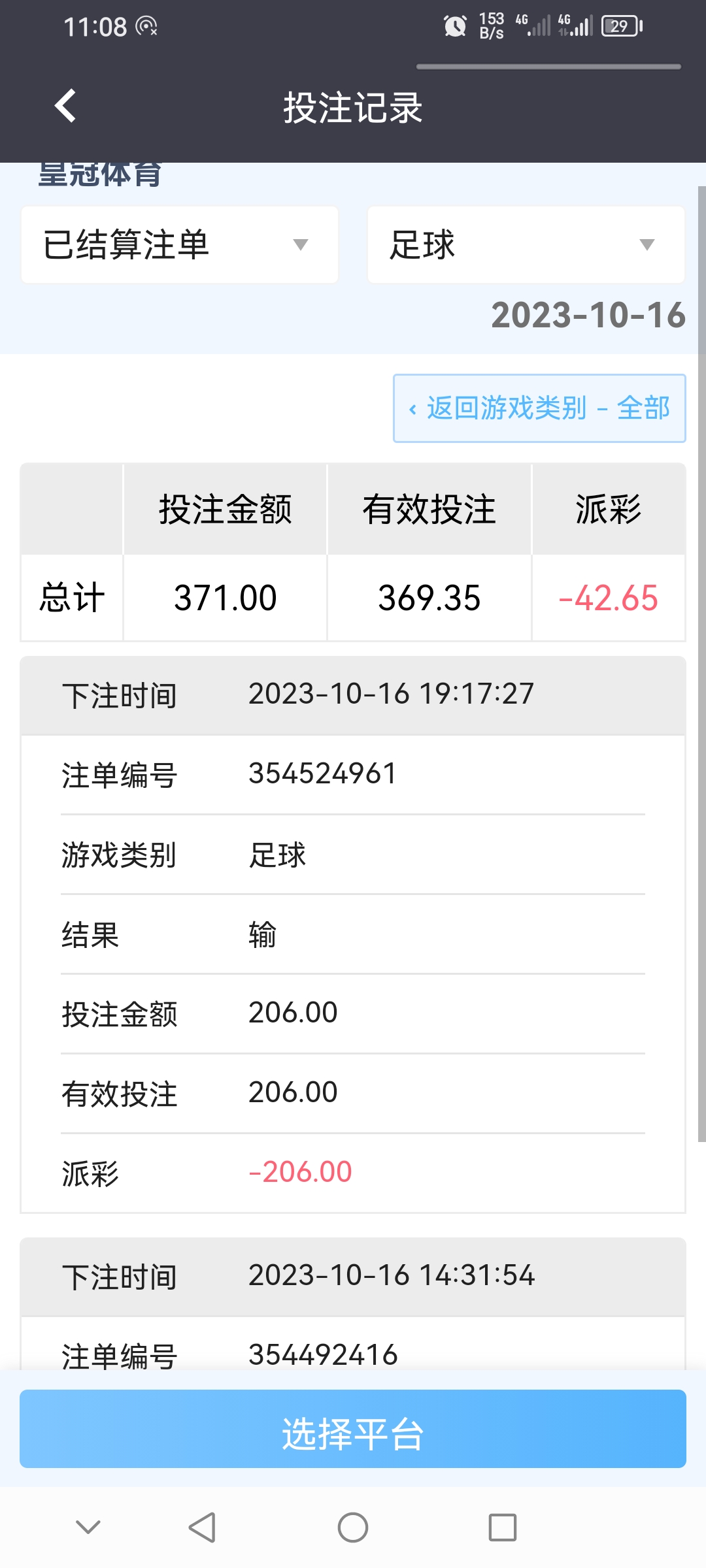
Task: Tap Android recent apps square icon
Action: [x=503, y=1527]
